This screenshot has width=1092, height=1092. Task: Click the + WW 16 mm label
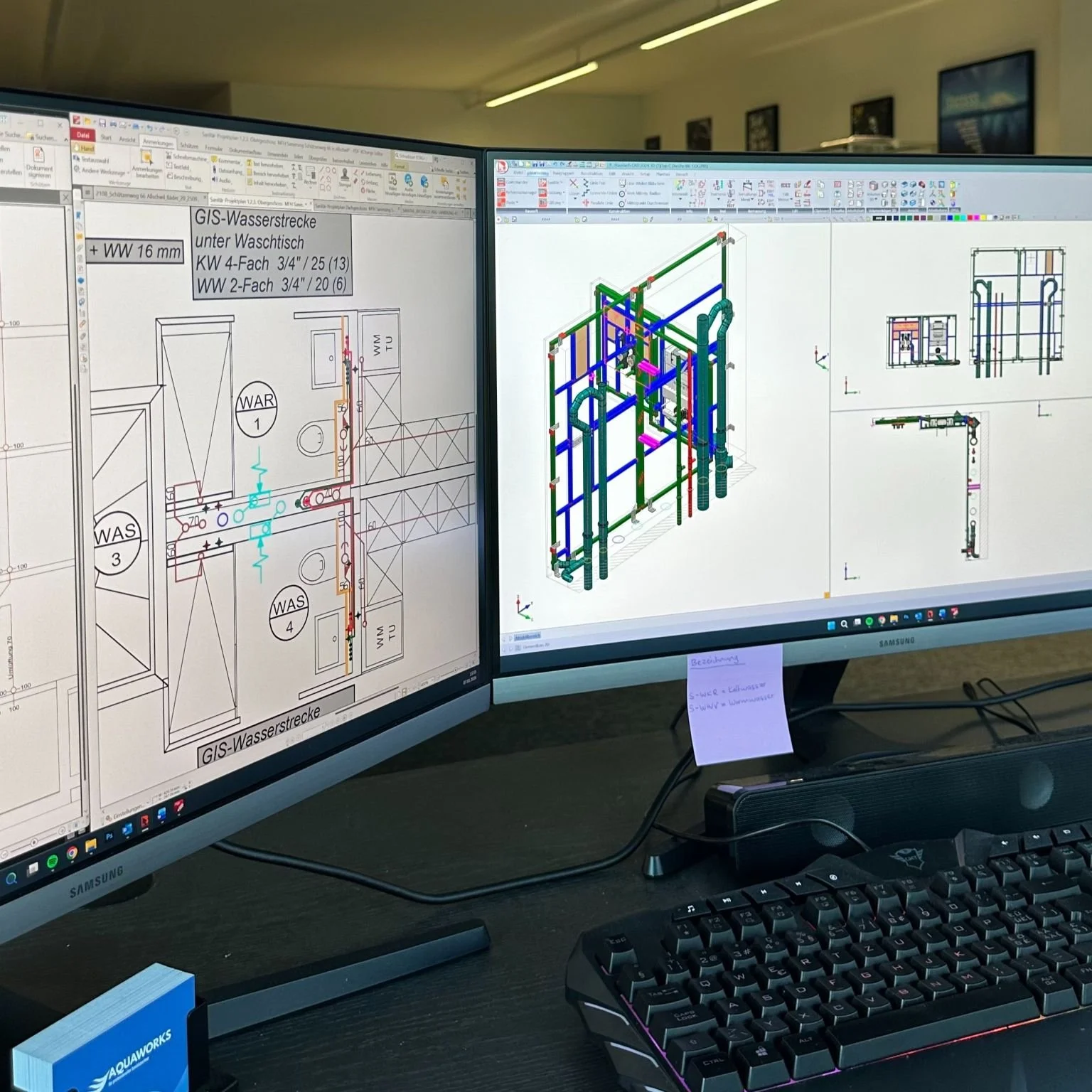pyautogui.click(x=135, y=251)
